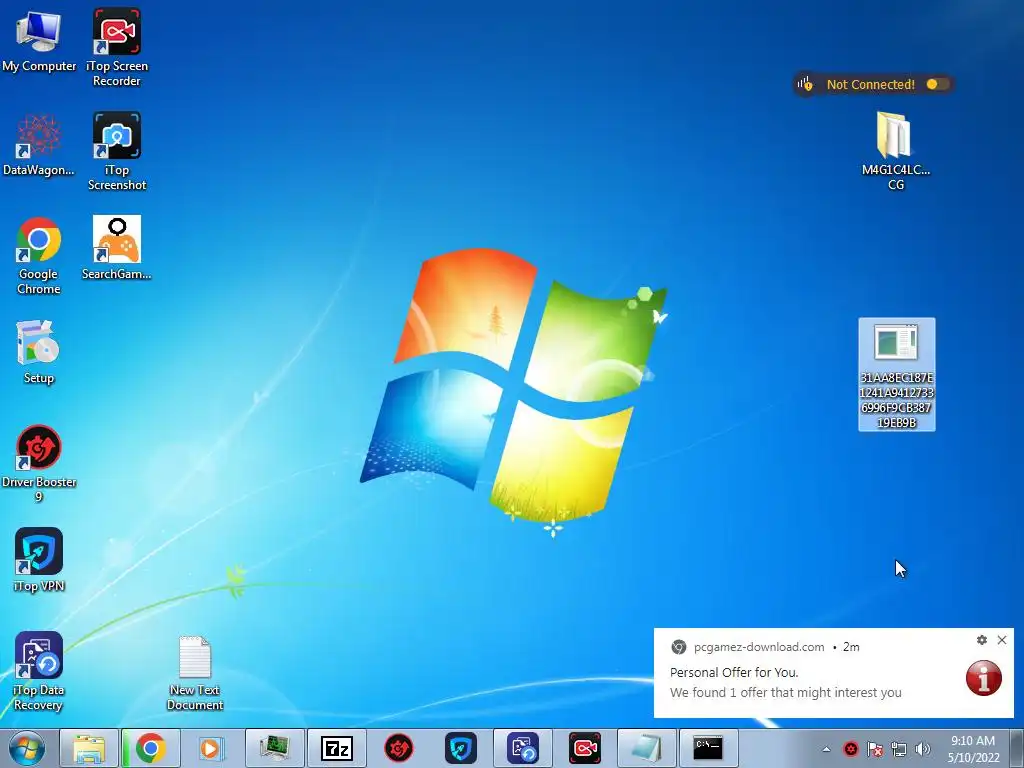Click the red info icon in notification
This screenshot has height=768, width=1024.
[984, 677]
